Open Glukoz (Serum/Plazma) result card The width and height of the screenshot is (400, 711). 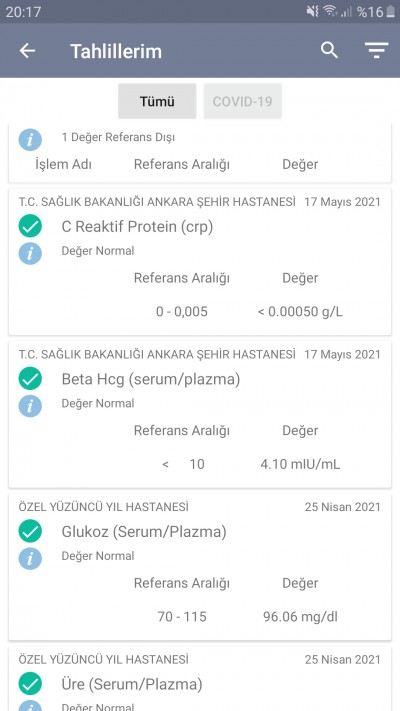point(200,567)
